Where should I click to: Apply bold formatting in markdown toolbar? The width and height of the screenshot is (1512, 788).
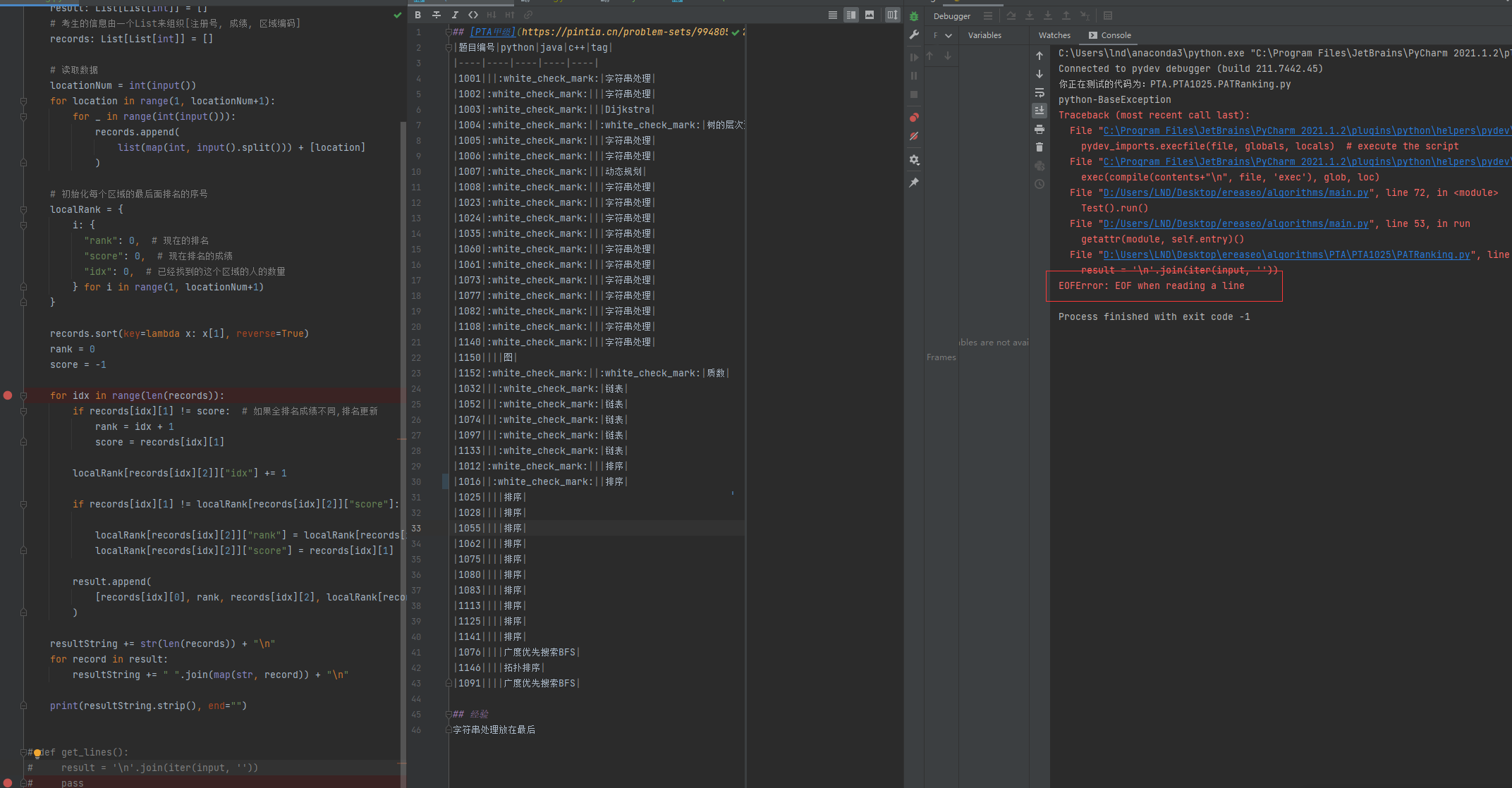point(418,15)
